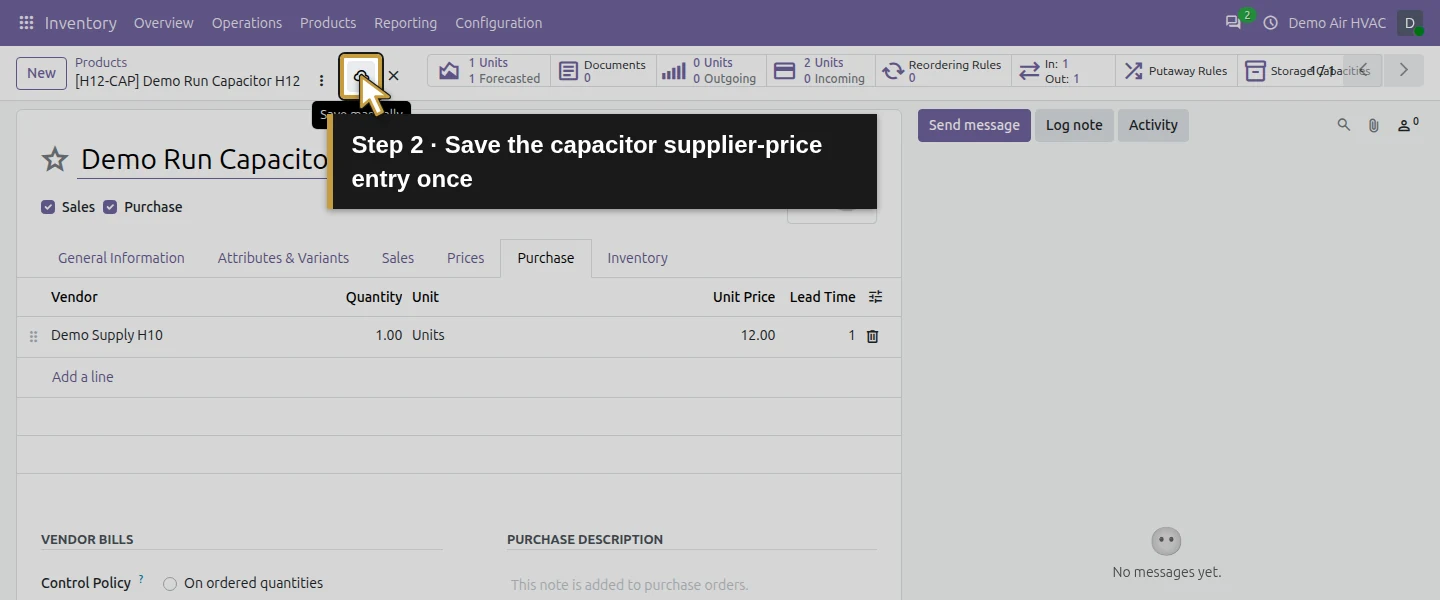
Task: Open the Products menu
Action: [328, 22]
